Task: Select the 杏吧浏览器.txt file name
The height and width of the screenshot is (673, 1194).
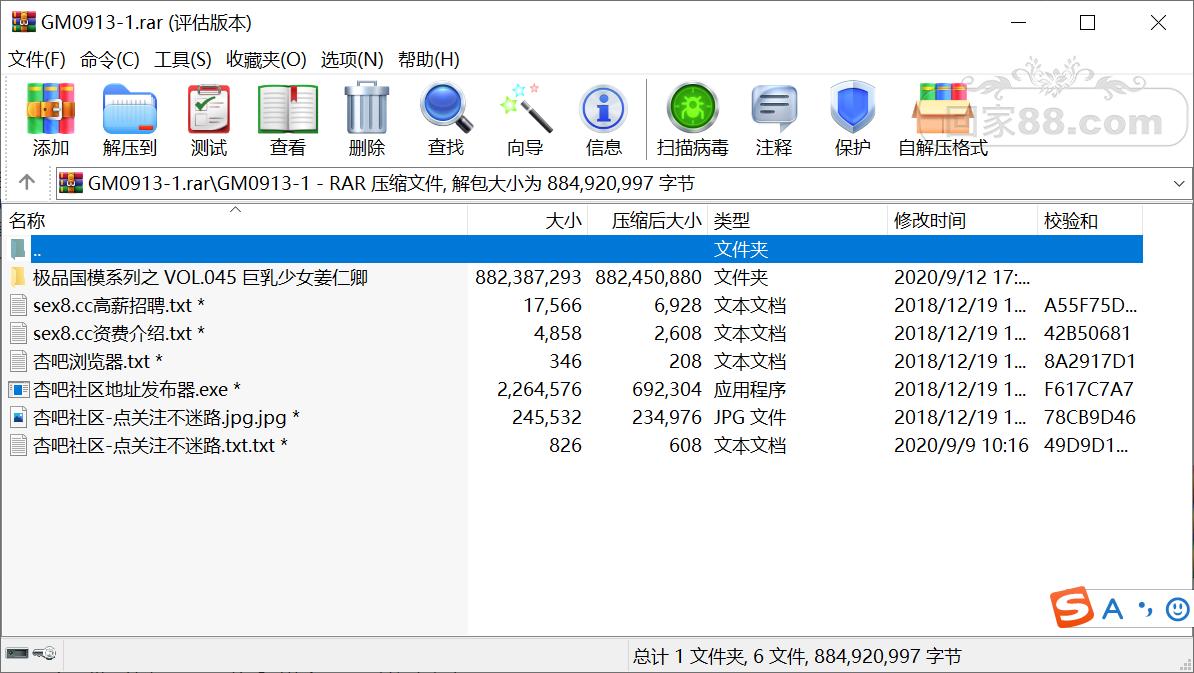Action: [x=97, y=362]
